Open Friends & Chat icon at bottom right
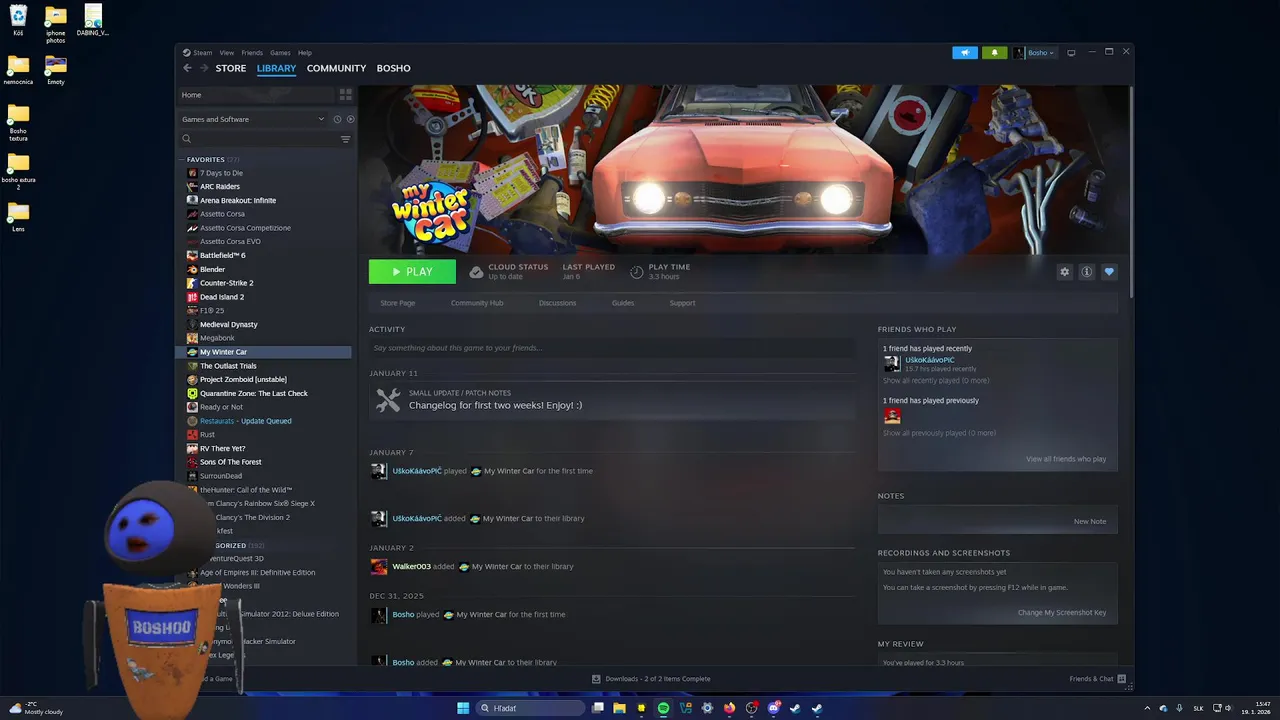This screenshot has height=720, width=1280. pyautogui.click(x=1122, y=679)
